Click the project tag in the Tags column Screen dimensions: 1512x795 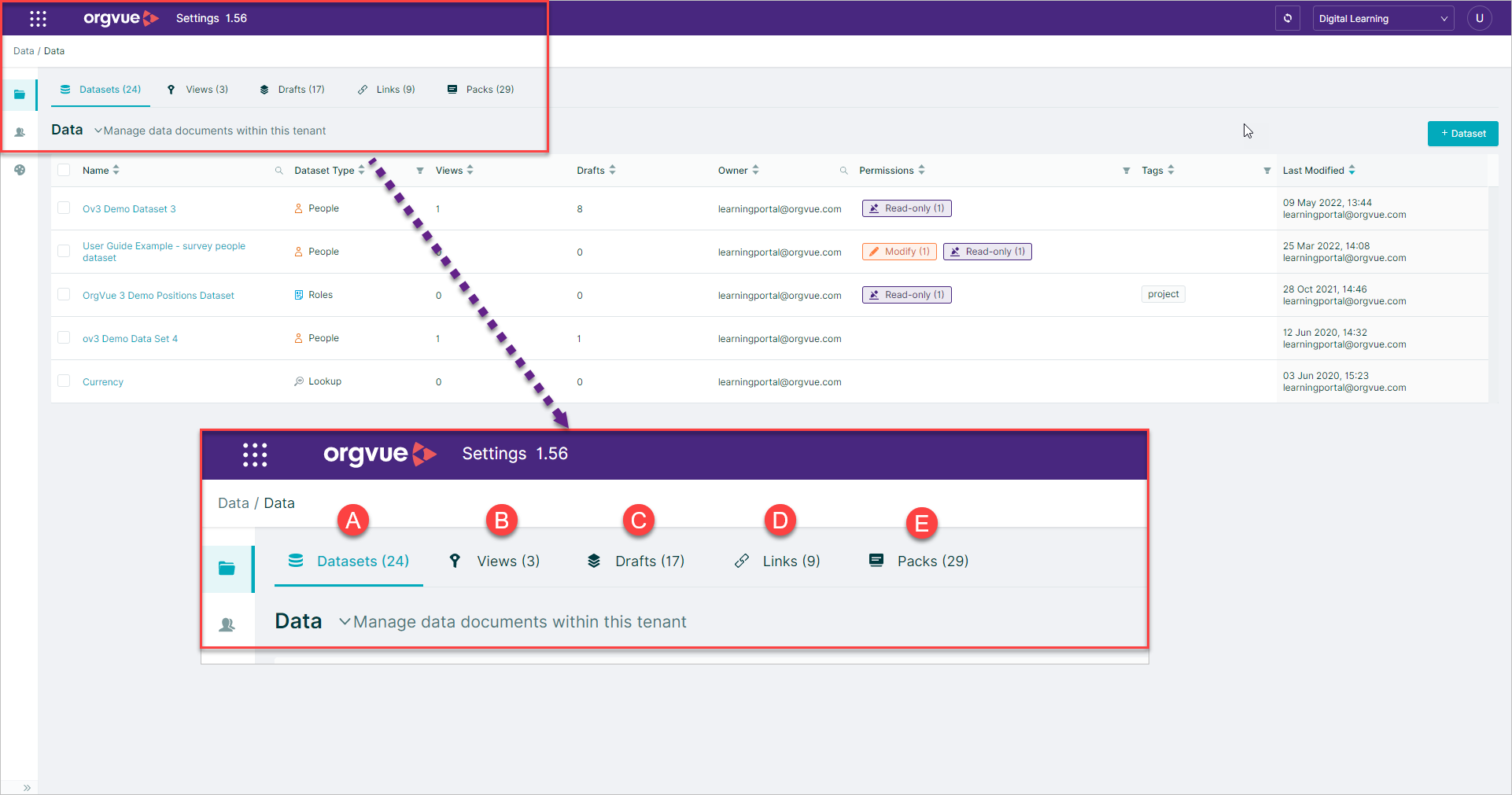pos(1163,294)
